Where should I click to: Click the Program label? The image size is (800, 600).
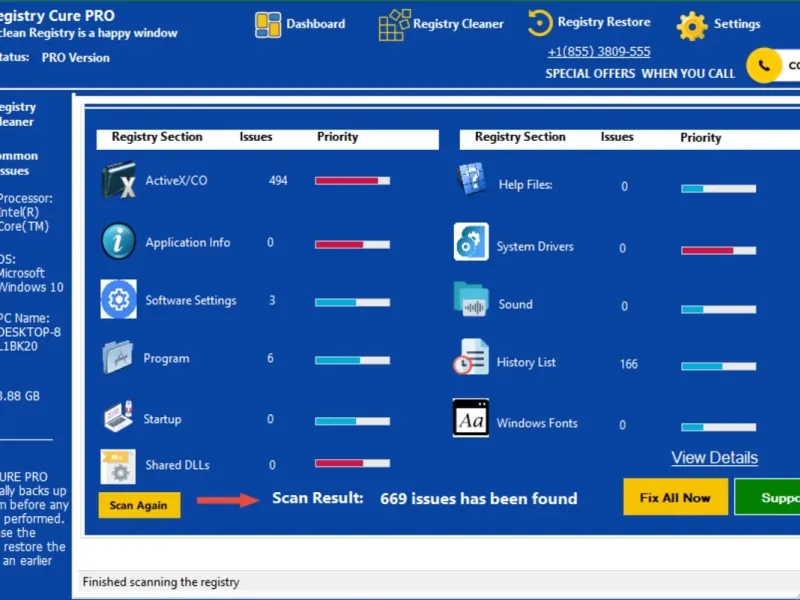(x=166, y=359)
